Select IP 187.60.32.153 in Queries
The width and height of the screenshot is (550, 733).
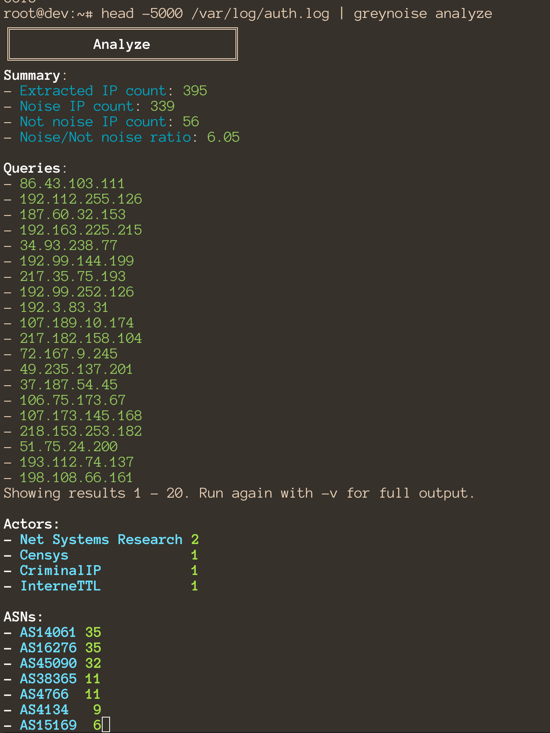click(x=72, y=215)
